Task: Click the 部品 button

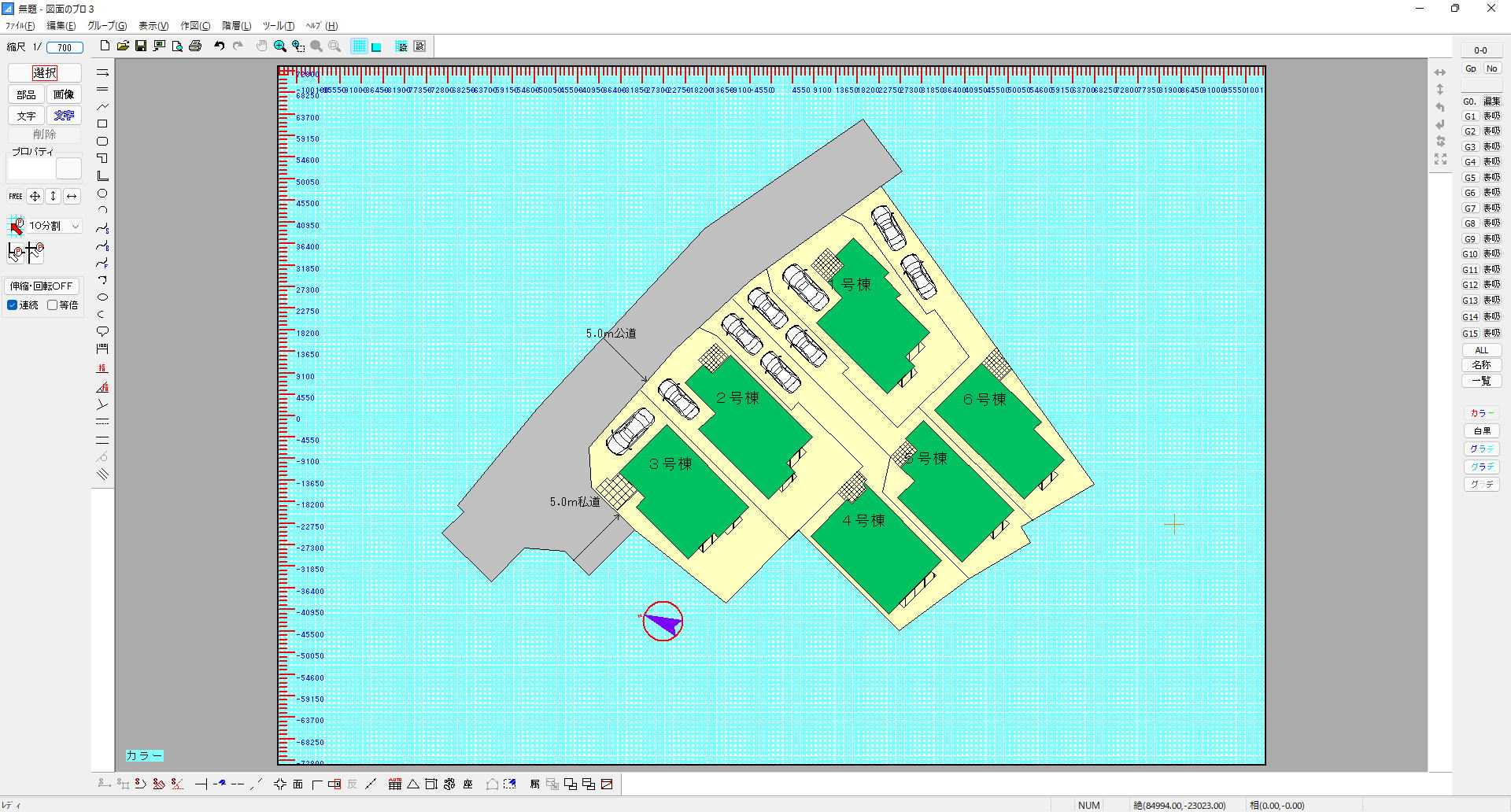Action: [x=26, y=95]
